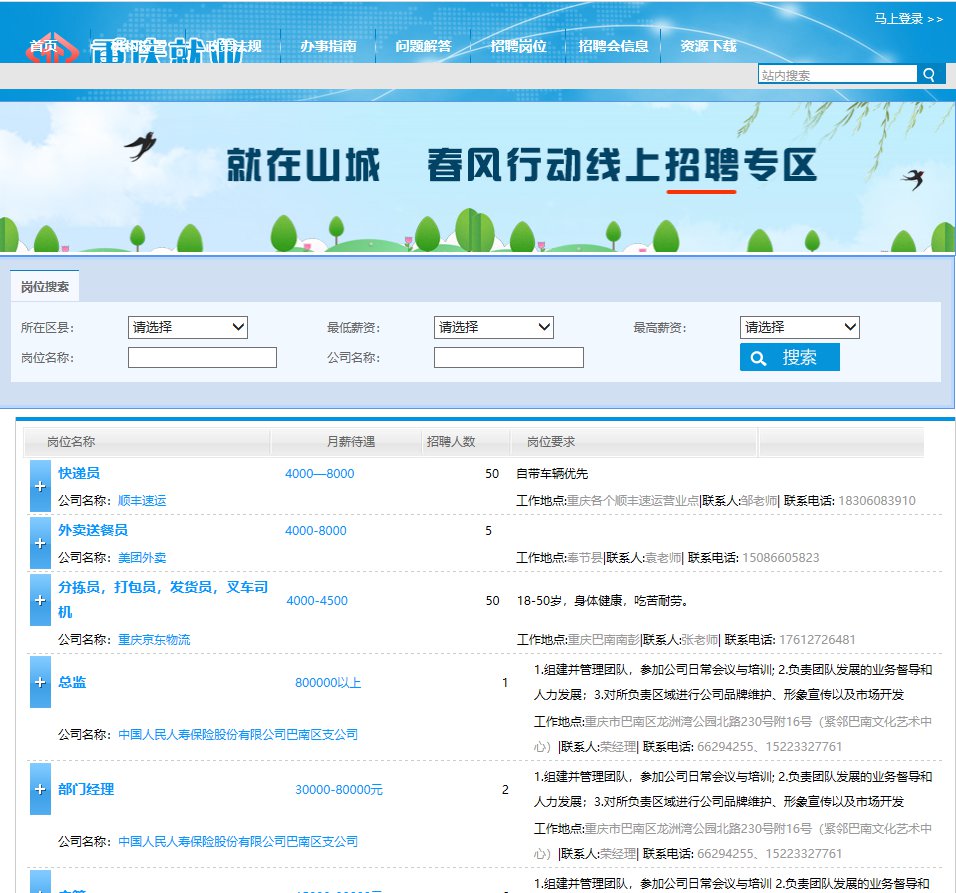Viewport: 956px width, 893px height.
Task: Focus the 岗位名称 input field
Action: pos(202,358)
